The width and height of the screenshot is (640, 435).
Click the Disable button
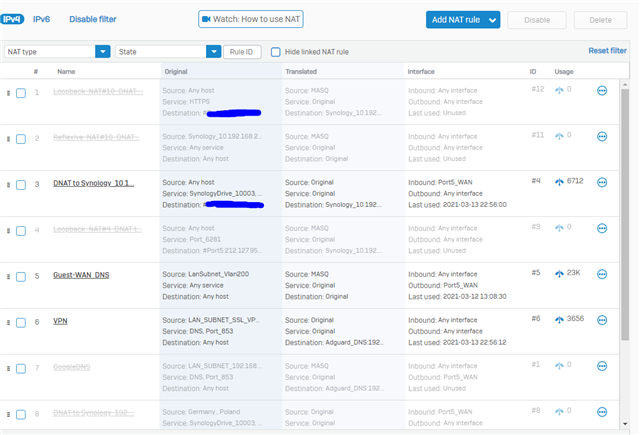click(537, 20)
